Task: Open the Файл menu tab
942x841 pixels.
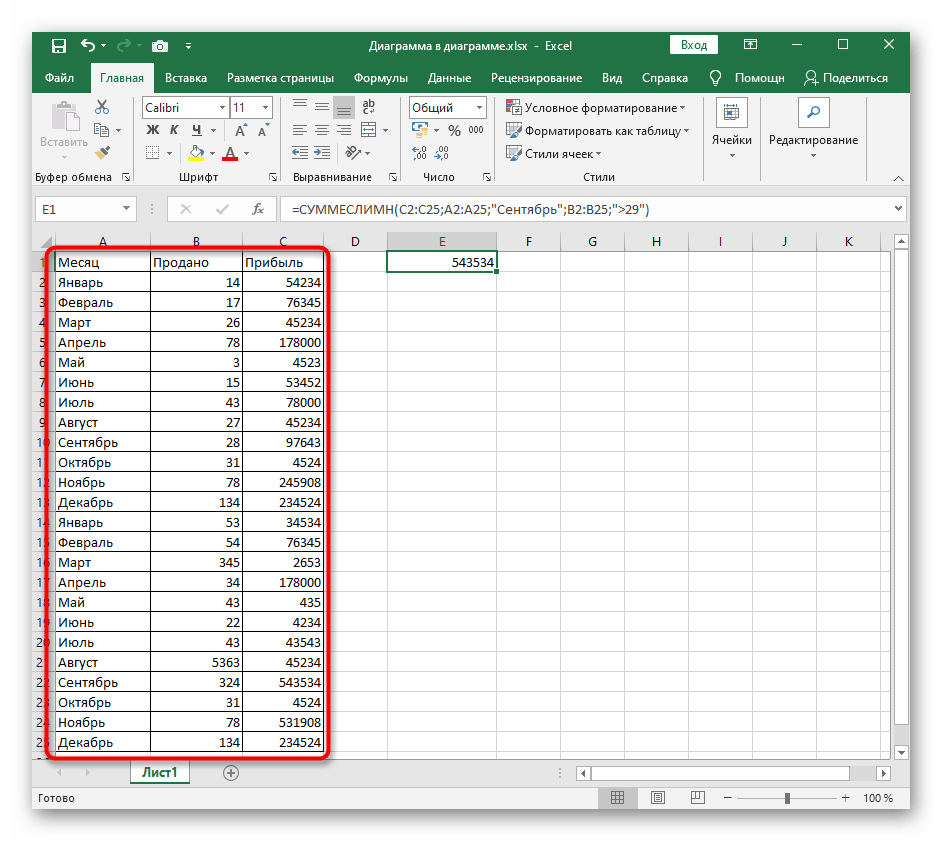Action: coord(59,78)
